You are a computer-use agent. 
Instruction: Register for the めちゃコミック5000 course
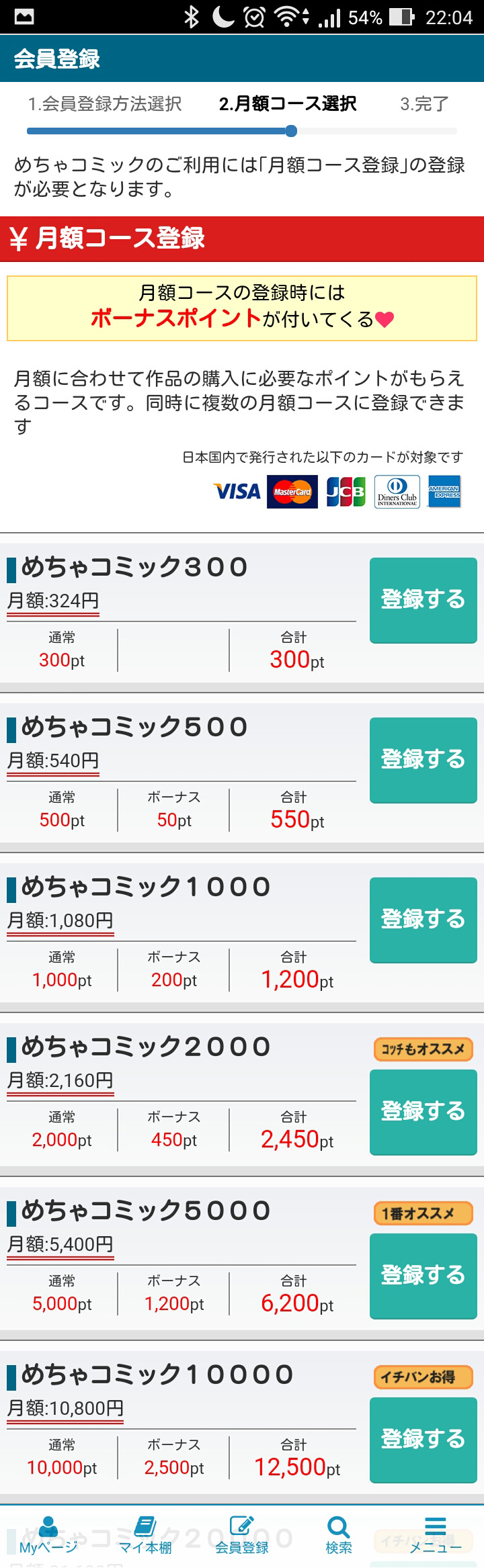coord(424,1276)
